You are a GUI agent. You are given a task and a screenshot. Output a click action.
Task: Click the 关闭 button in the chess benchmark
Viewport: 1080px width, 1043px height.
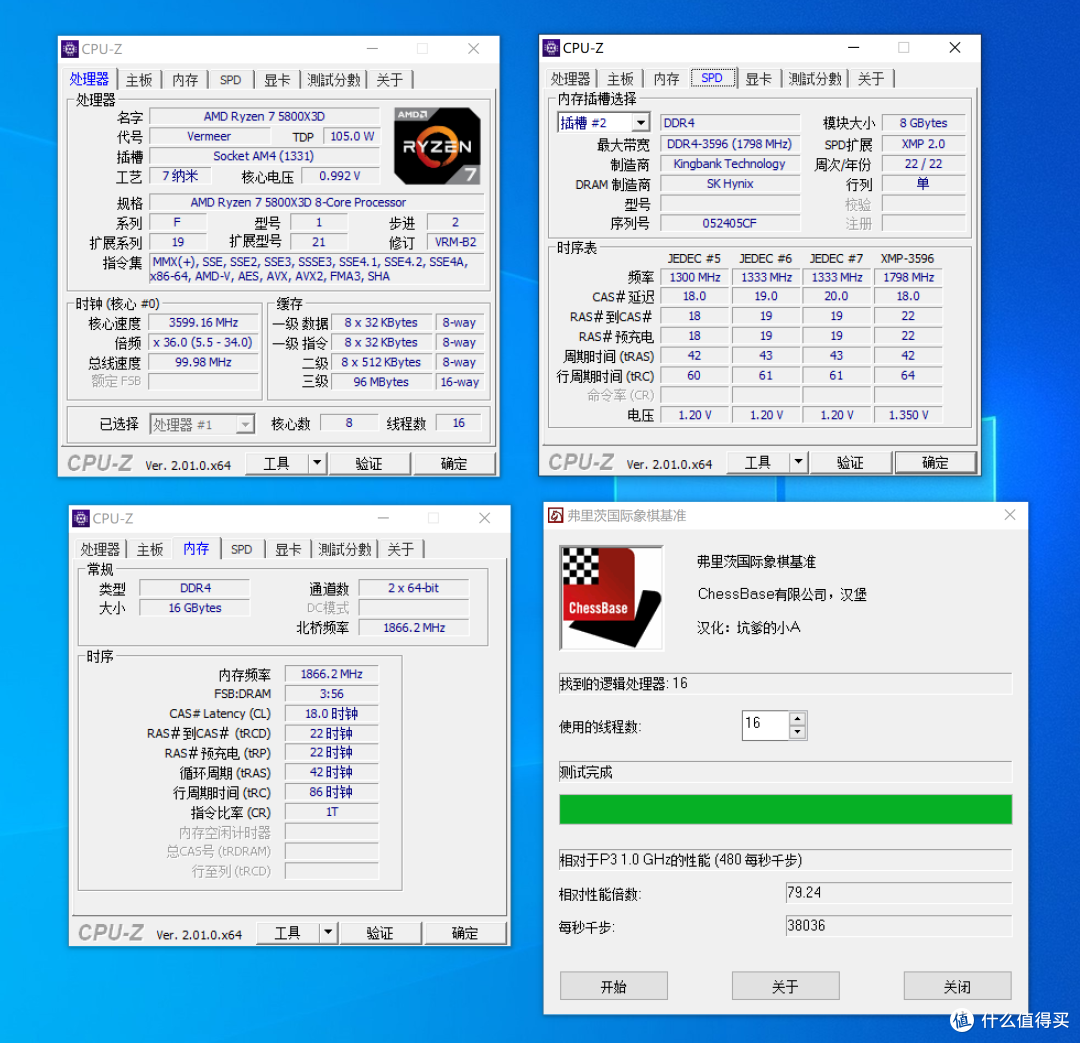coord(957,986)
